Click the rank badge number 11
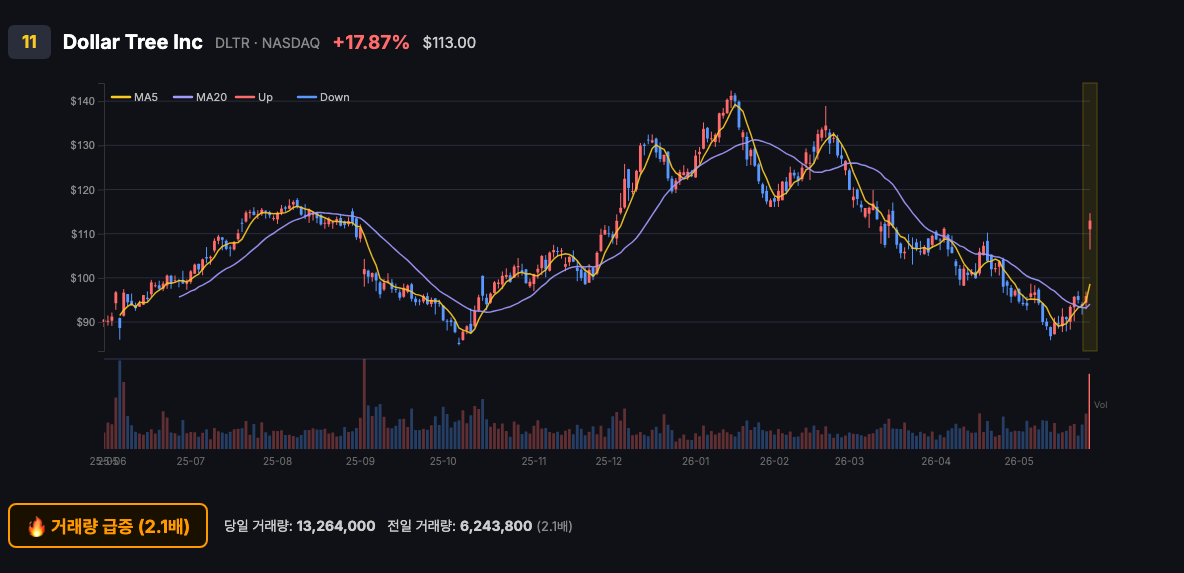This screenshot has width=1184, height=573. click(29, 42)
